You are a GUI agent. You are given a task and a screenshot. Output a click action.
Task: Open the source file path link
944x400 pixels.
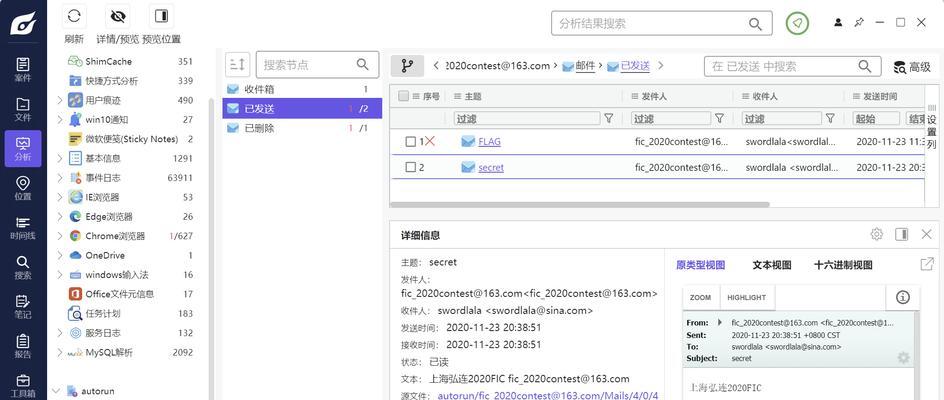pyautogui.click(x=548, y=396)
